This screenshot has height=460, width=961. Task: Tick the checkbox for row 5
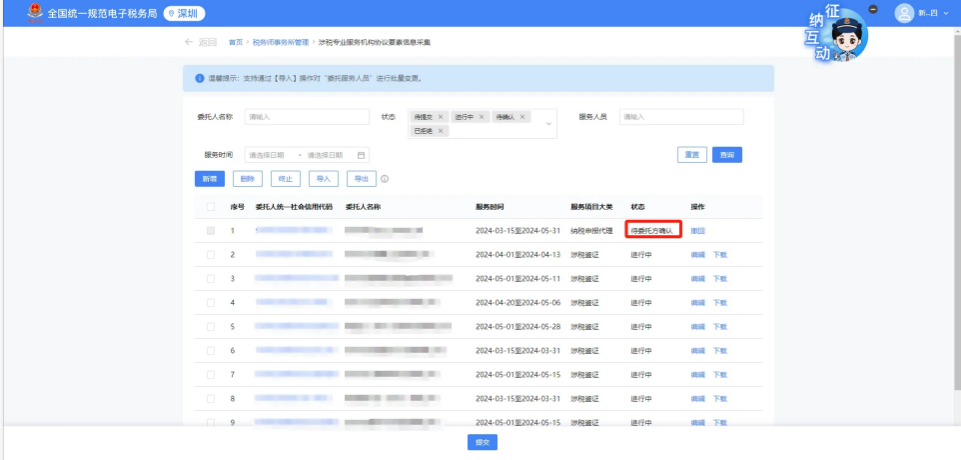(x=211, y=326)
